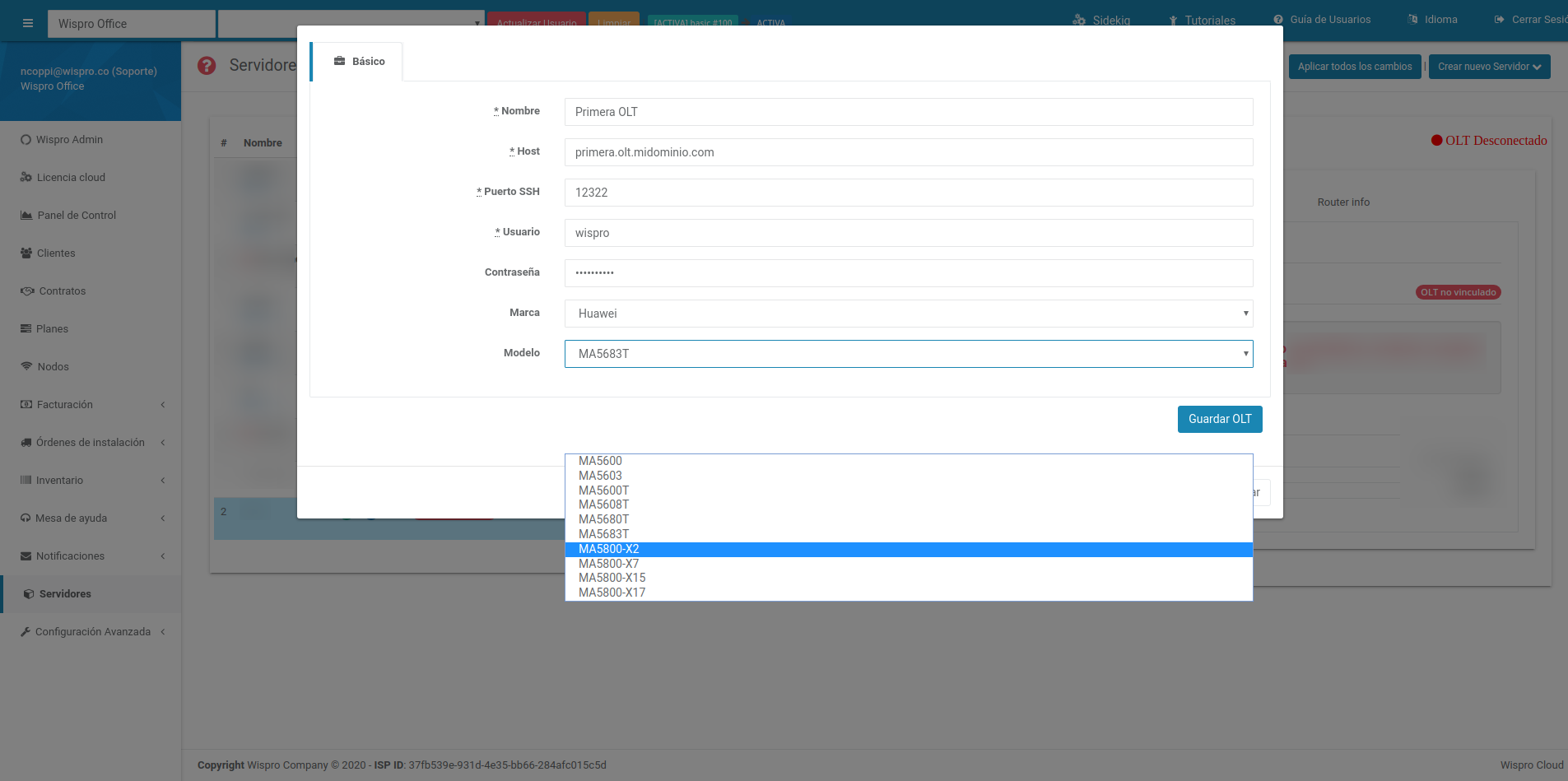Screen dimensions: 1568x781
Task: Choose MA5800-X7 model option
Action: point(909,565)
